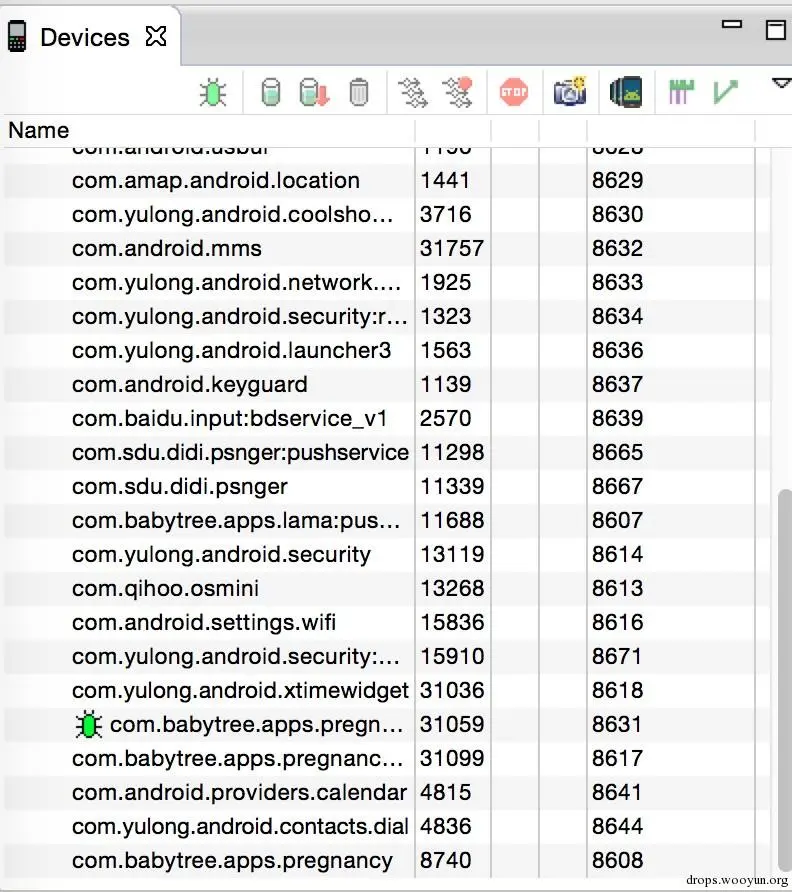Screen dimensions: 792x892
Task: Select process com.android.keyguard
Action: click(189, 385)
